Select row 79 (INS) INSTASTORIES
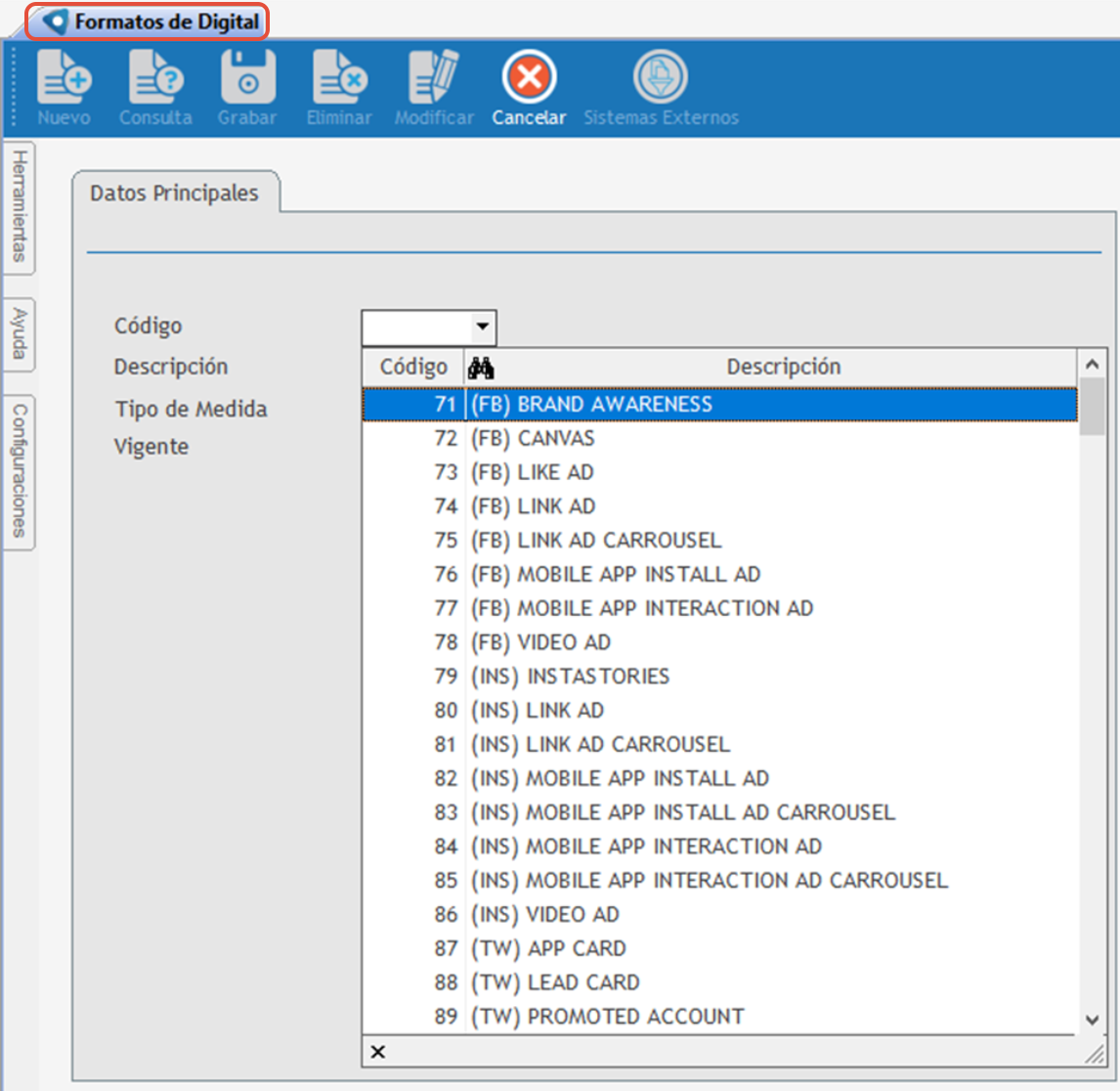Screen dimensions: 1120x1091 coord(720,676)
